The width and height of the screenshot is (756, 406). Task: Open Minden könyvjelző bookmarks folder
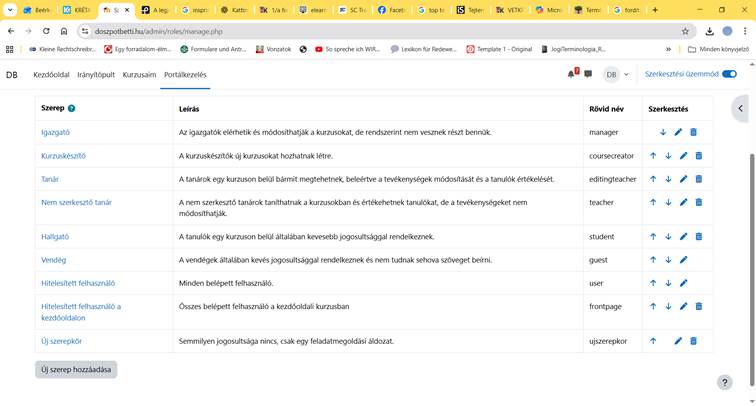pos(718,49)
